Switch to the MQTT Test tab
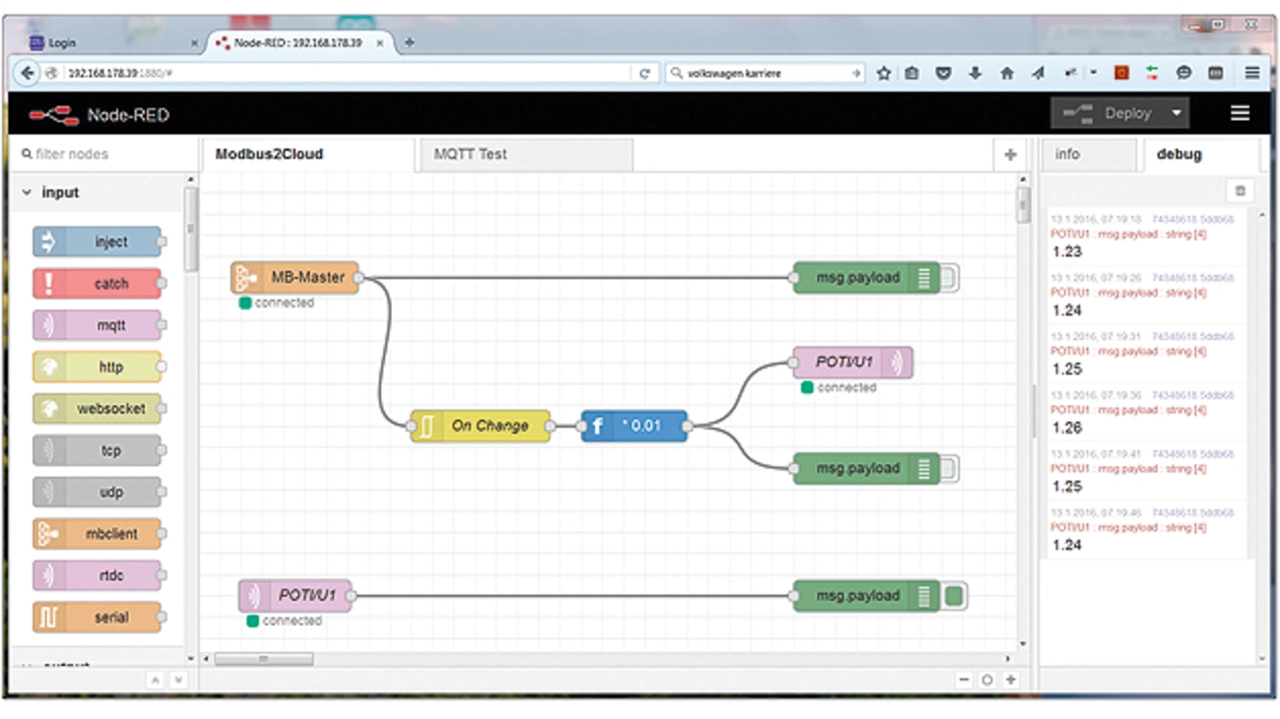Image resolution: width=1280 pixels, height=719 pixels. (x=471, y=155)
